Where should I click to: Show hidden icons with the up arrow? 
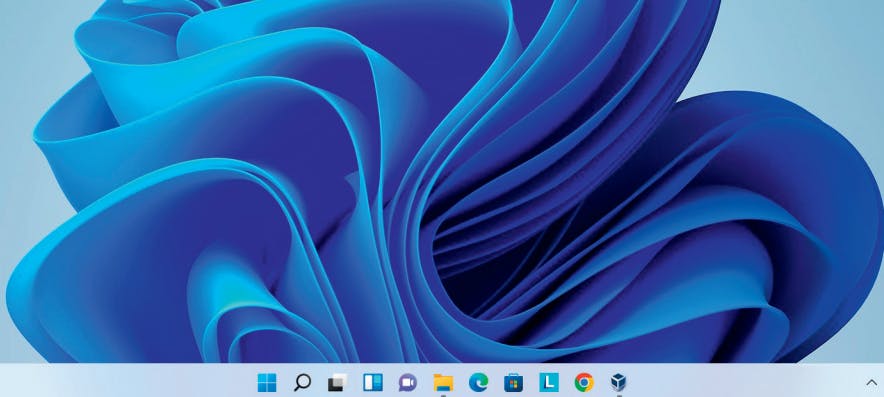871,382
